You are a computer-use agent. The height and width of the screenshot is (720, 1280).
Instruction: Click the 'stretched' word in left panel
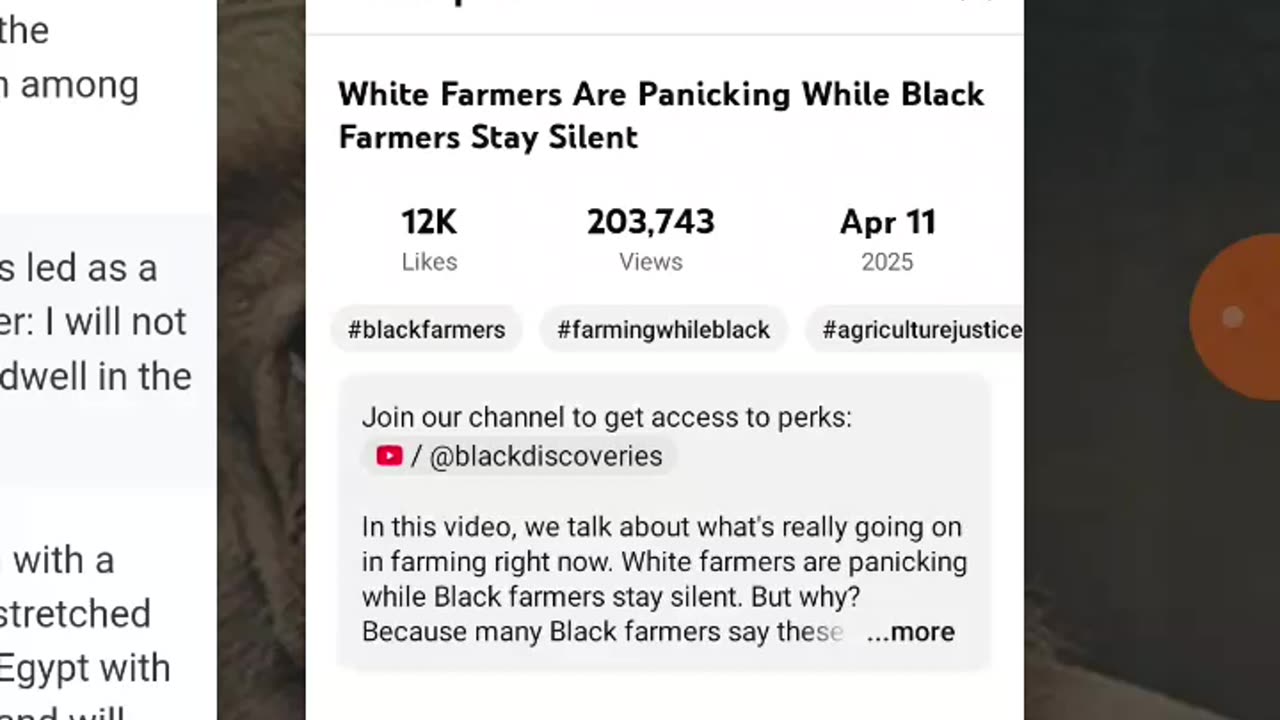[x=75, y=614]
